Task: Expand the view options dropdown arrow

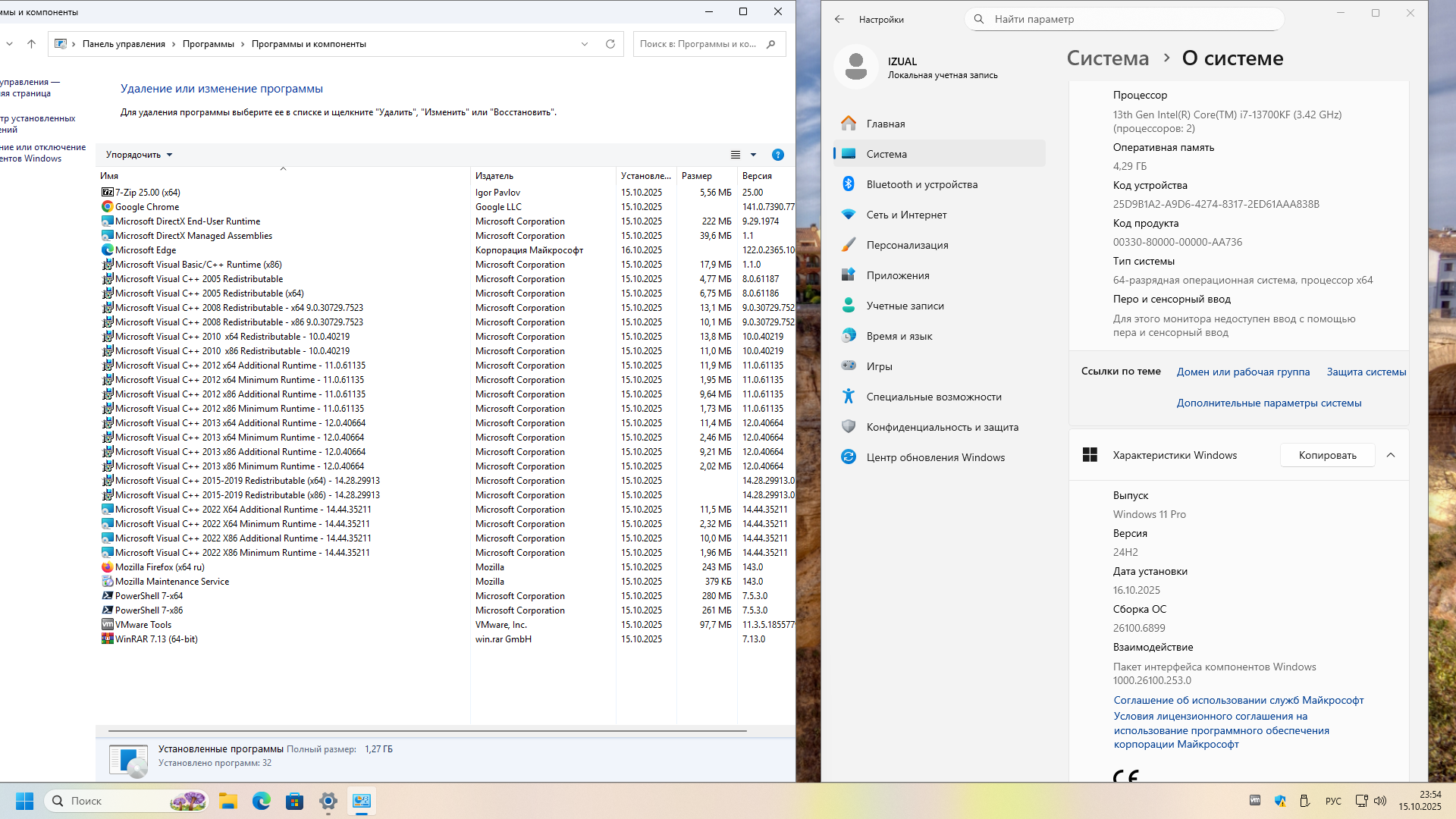Action: click(x=753, y=155)
